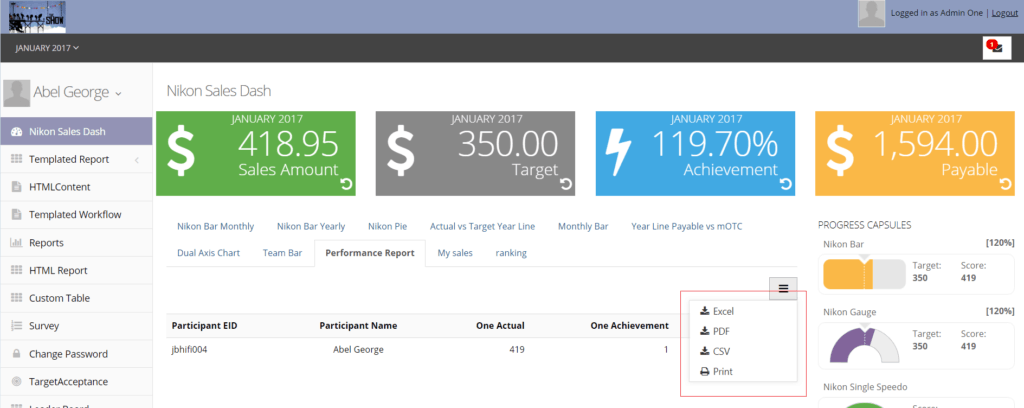Refresh the Achievement tile

[x=786, y=185]
